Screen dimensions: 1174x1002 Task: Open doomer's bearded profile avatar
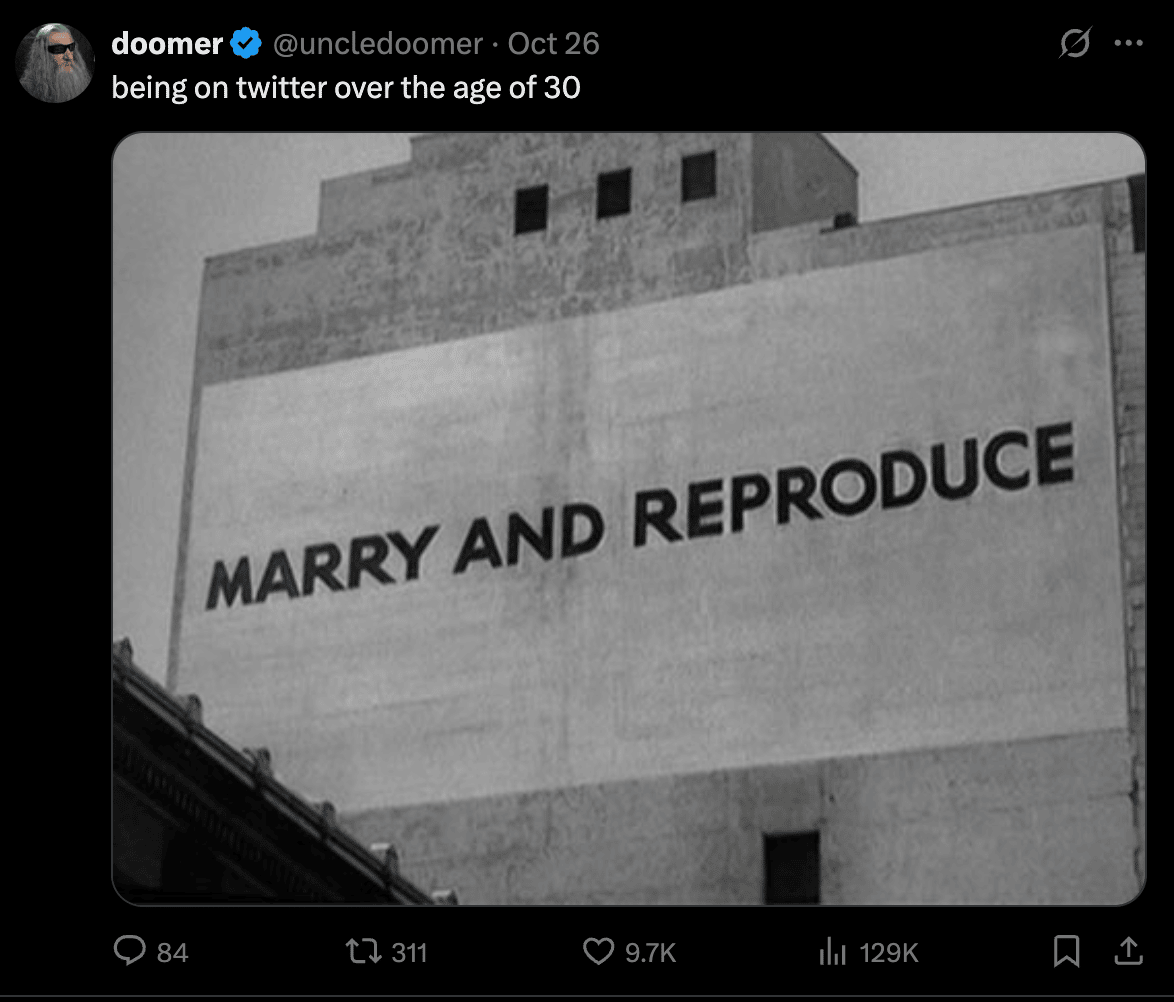(55, 62)
